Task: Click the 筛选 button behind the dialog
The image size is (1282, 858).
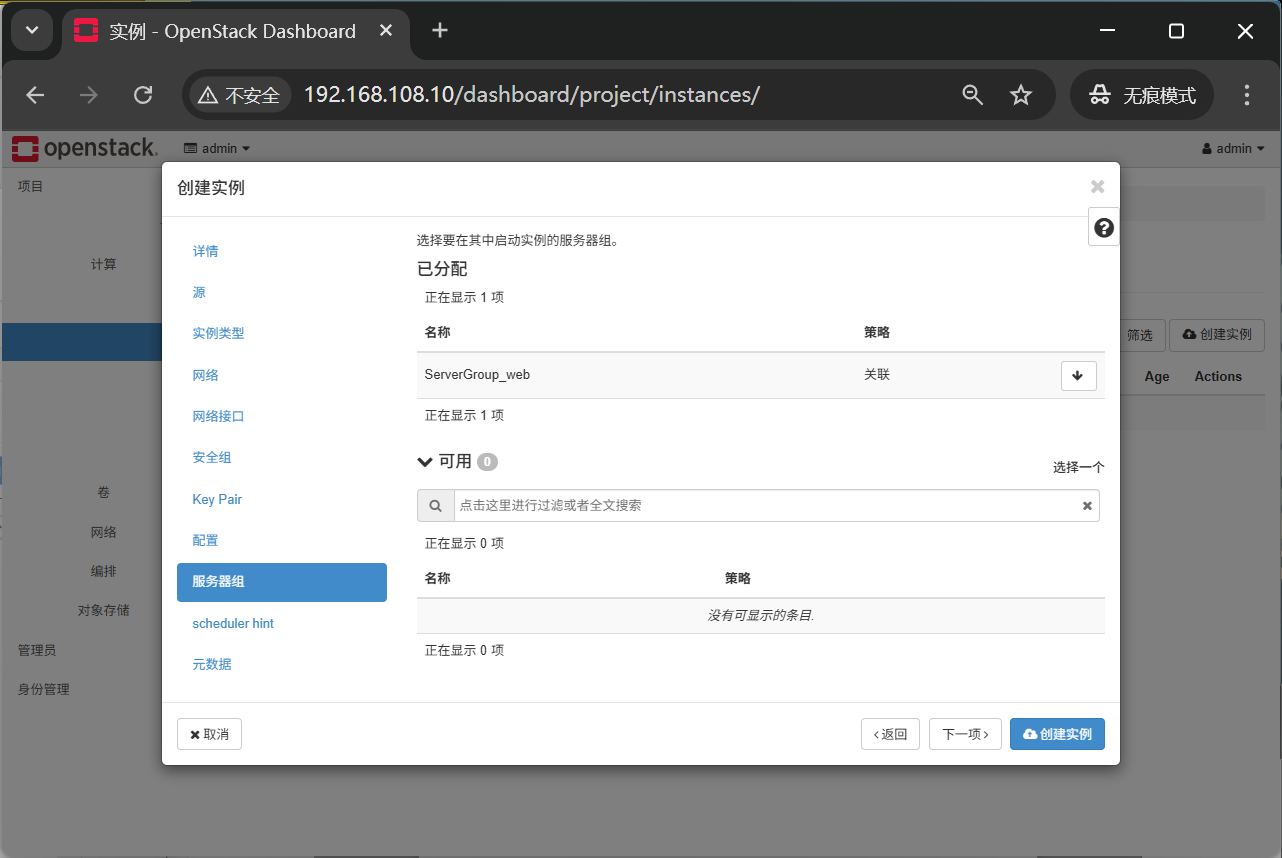Action: coord(1140,335)
